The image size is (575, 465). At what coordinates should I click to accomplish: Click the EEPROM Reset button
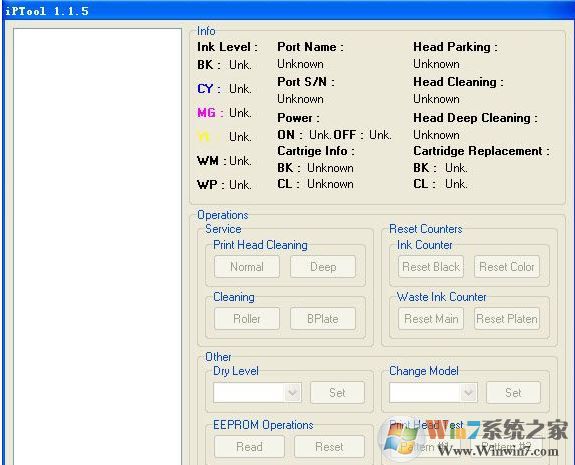click(329, 447)
